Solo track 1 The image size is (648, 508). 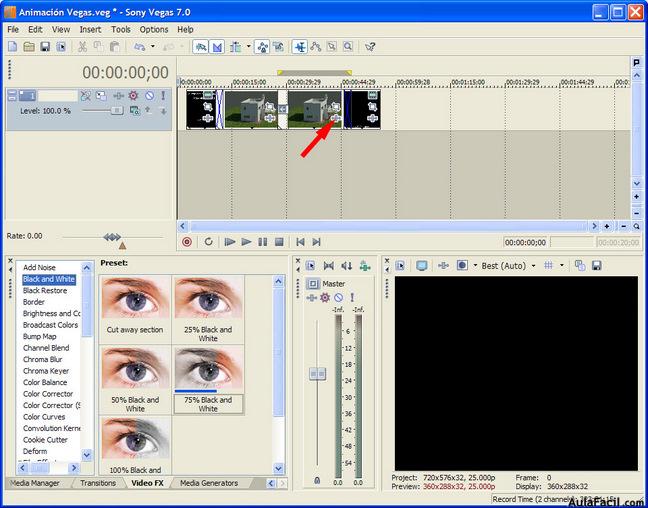click(x=163, y=96)
